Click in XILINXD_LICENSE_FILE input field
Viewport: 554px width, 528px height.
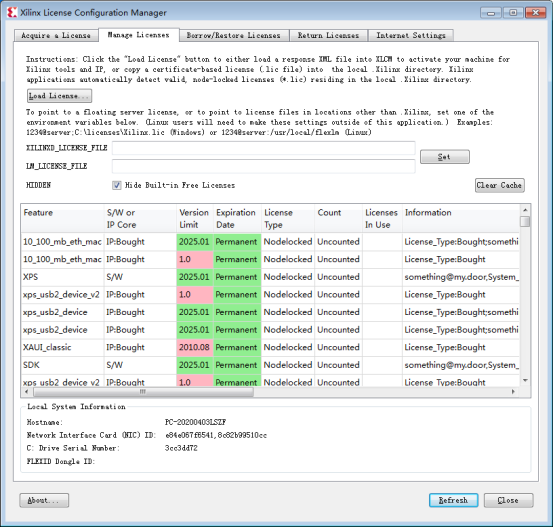point(264,148)
